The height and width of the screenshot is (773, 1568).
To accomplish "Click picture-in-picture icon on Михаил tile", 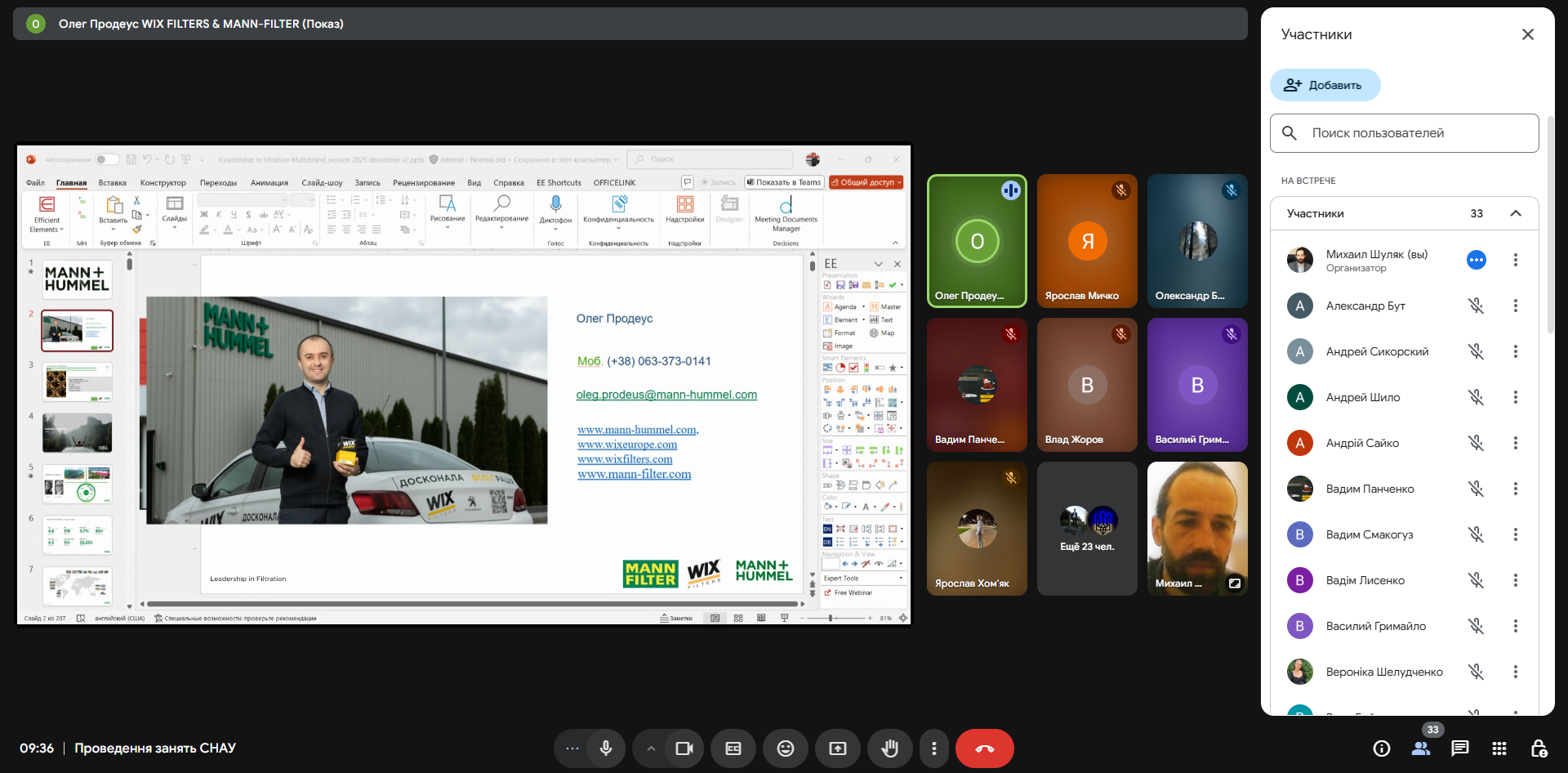I will pos(1235,583).
